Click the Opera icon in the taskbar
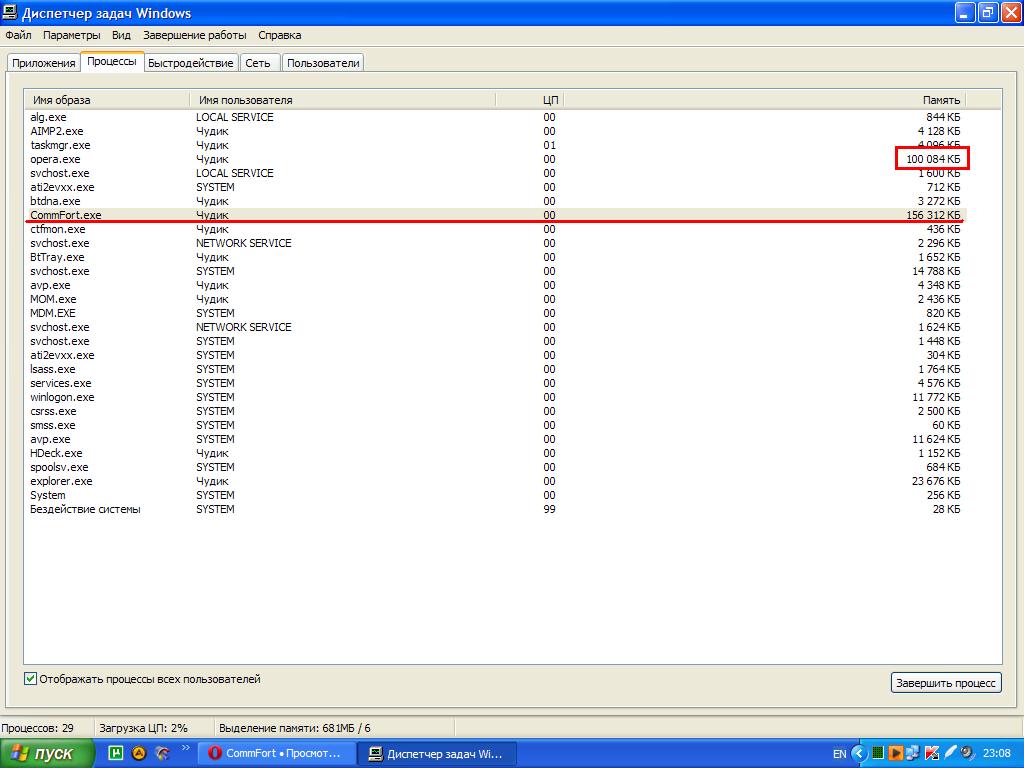 (215, 753)
